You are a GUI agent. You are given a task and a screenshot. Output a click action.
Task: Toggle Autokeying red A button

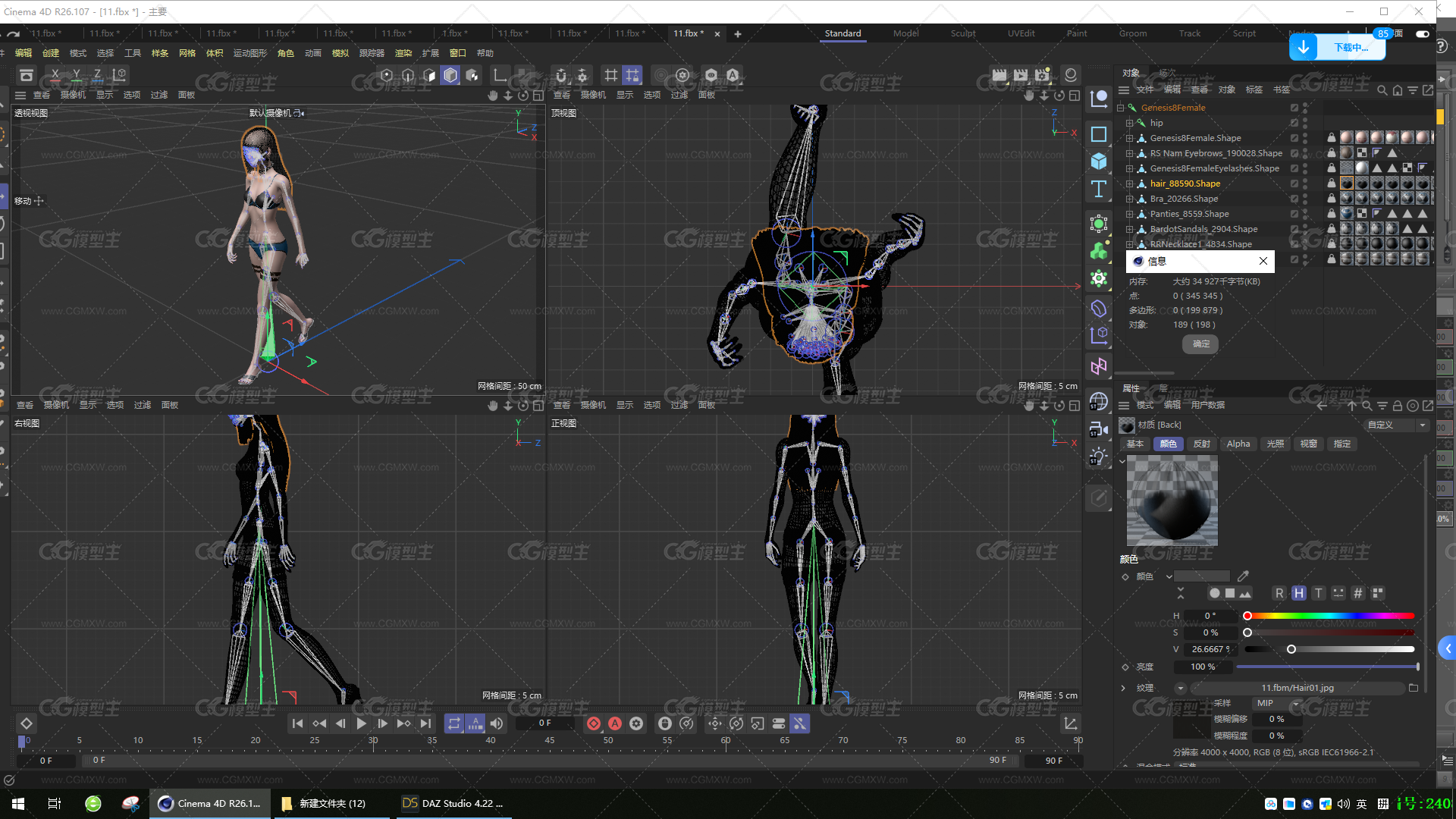pos(615,723)
